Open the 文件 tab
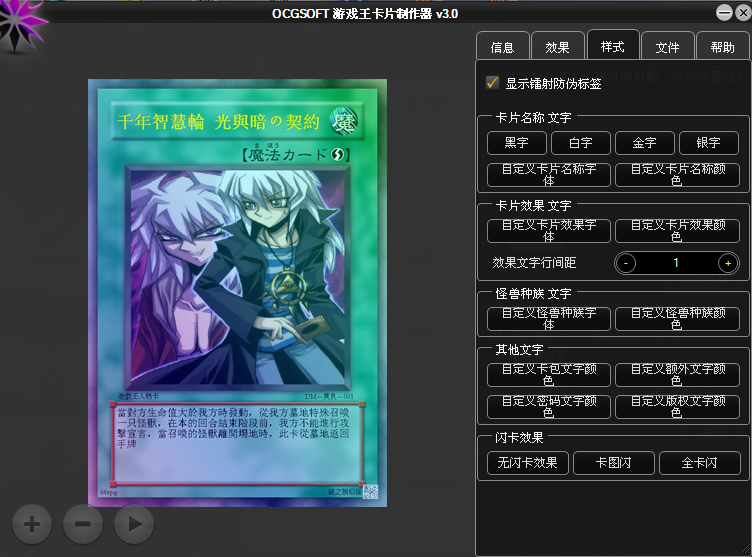Screen dimensions: 752x557 point(668,47)
